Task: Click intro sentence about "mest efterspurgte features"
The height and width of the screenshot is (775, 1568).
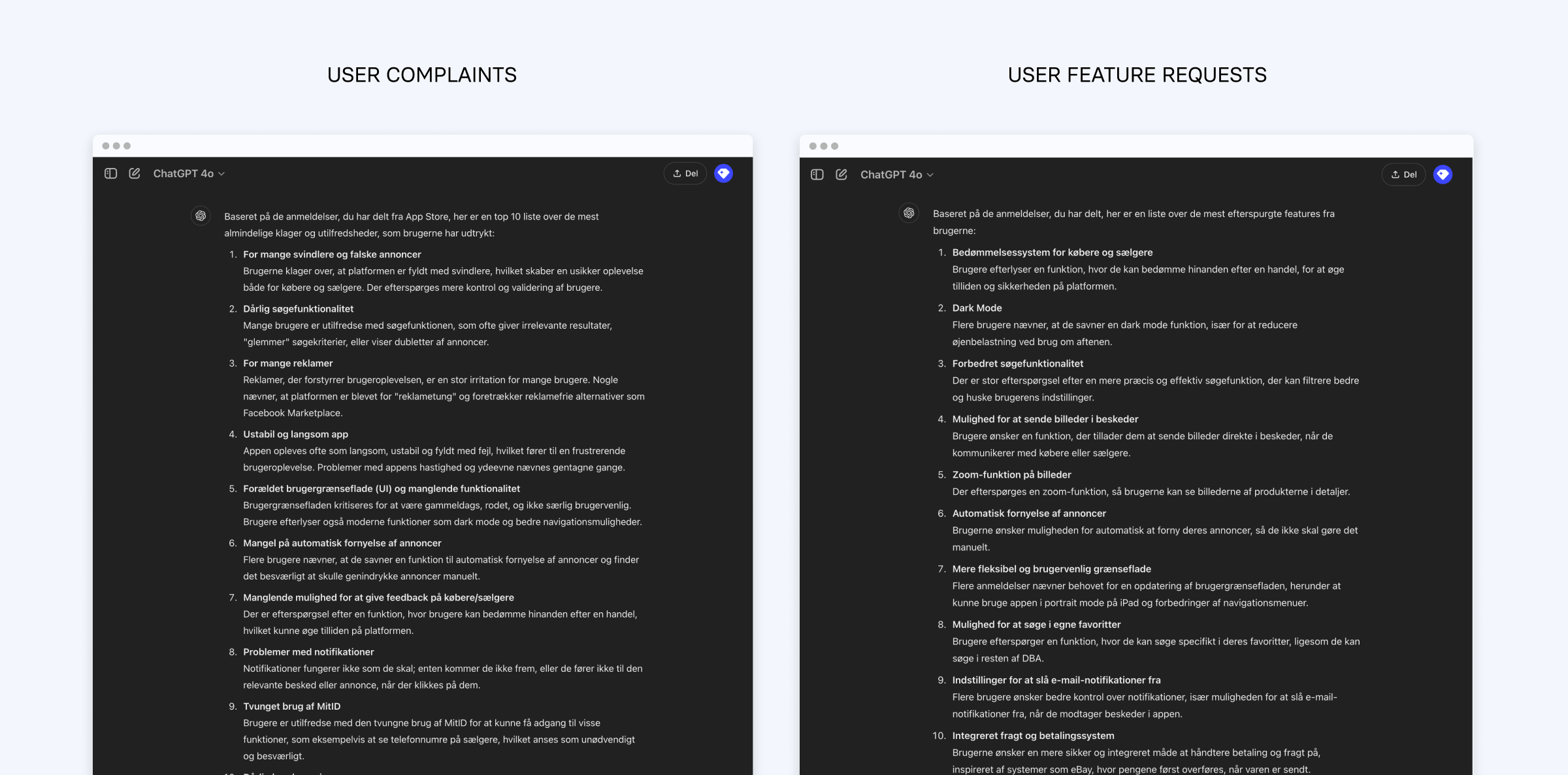Action: point(1134,222)
